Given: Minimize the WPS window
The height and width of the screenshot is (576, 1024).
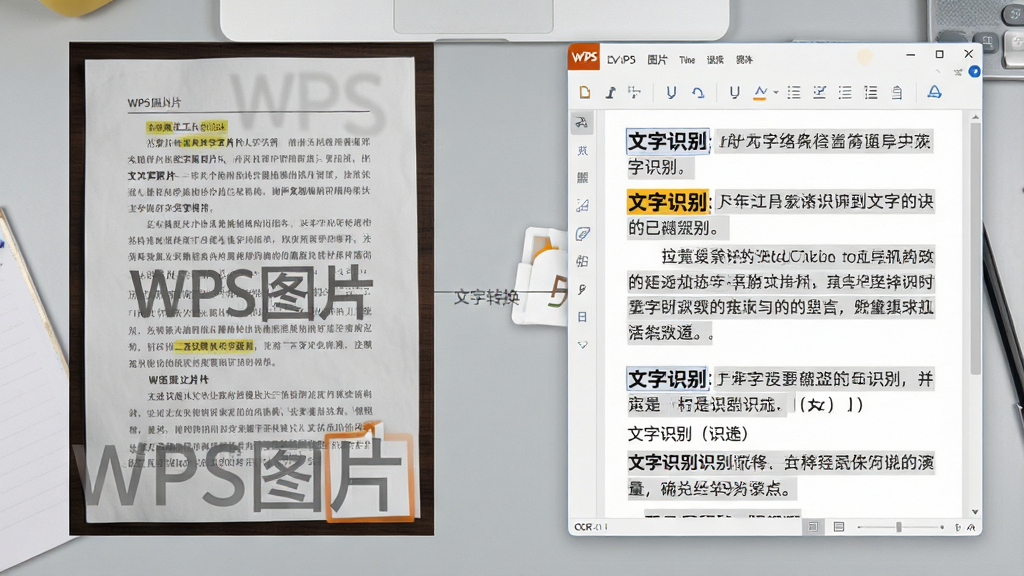Looking at the screenshot, I should pyautogui.click(x=910, y=55).
